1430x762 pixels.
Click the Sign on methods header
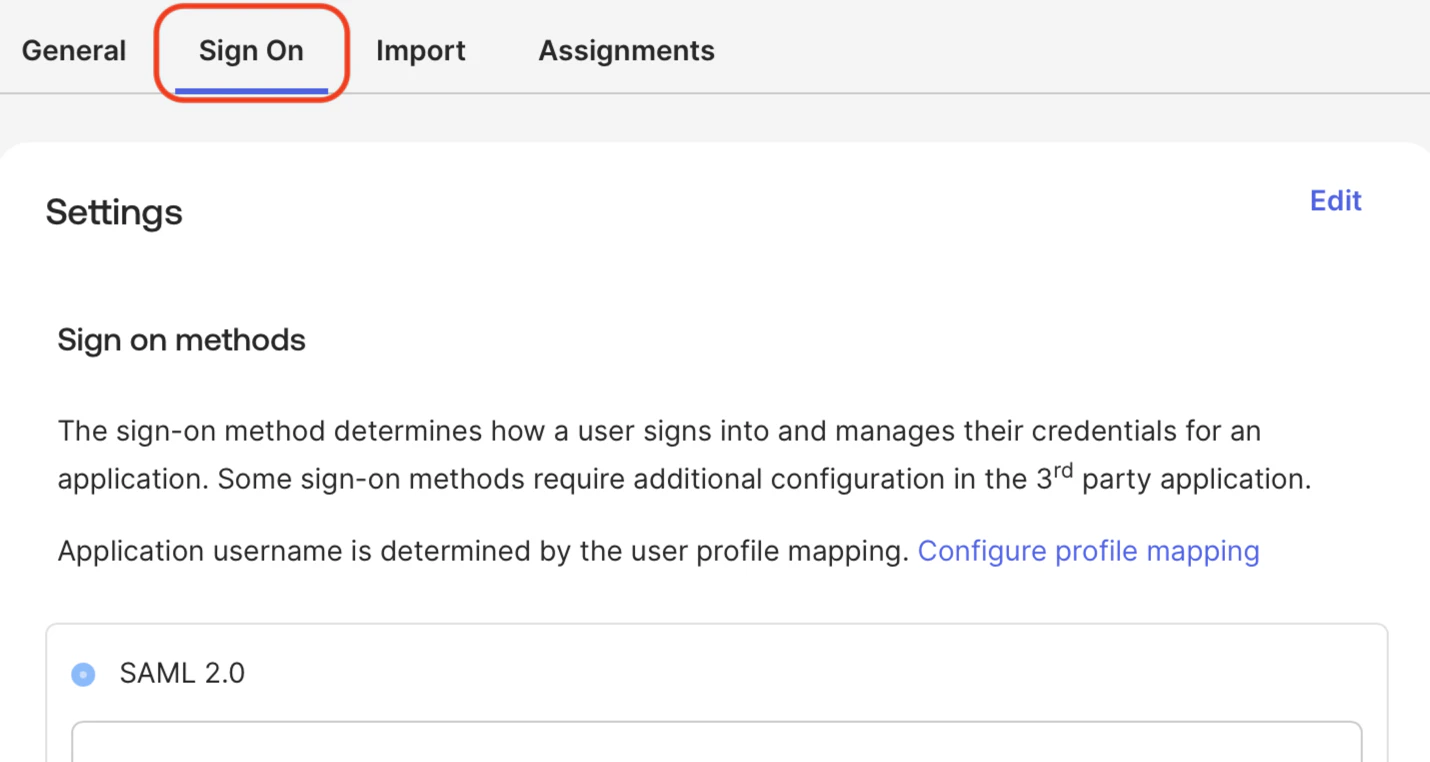click(181, 340)
